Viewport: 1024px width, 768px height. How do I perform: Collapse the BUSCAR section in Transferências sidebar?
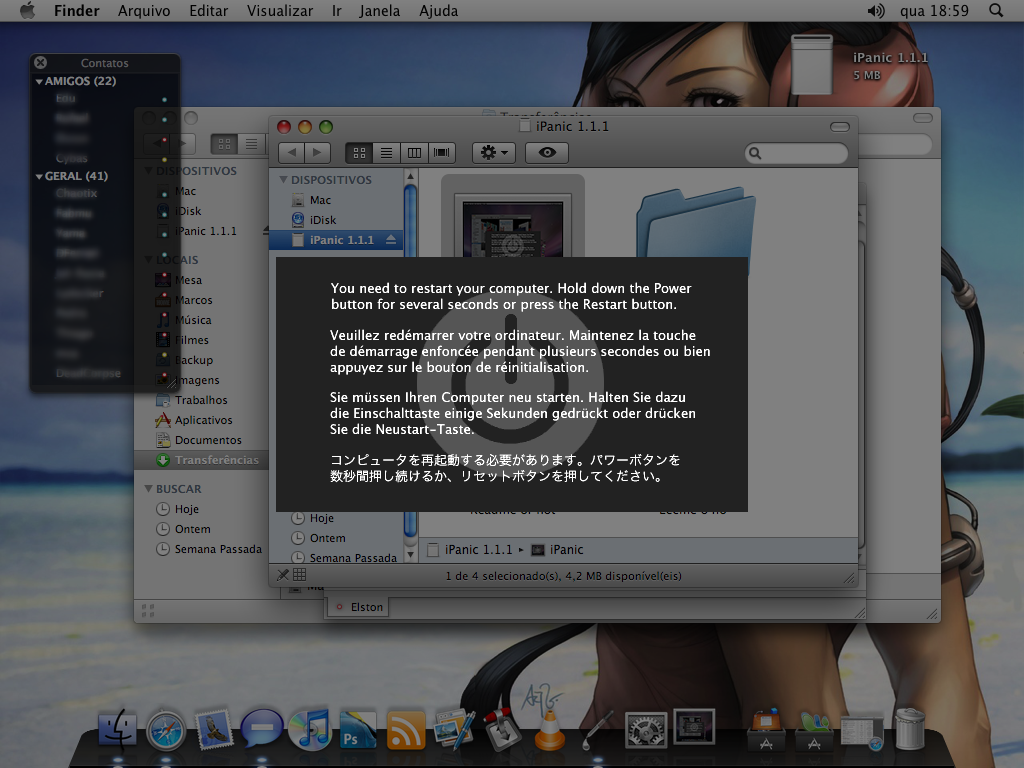coord(148,488)
